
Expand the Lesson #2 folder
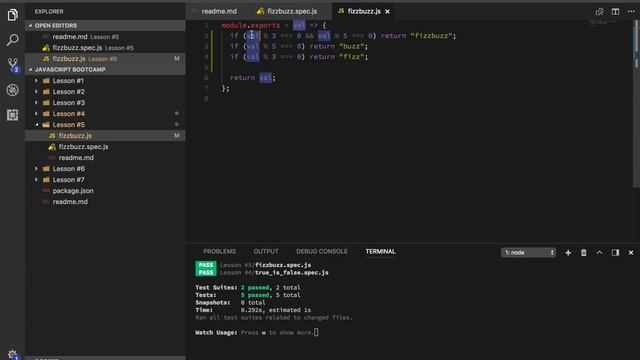point(105,91)
